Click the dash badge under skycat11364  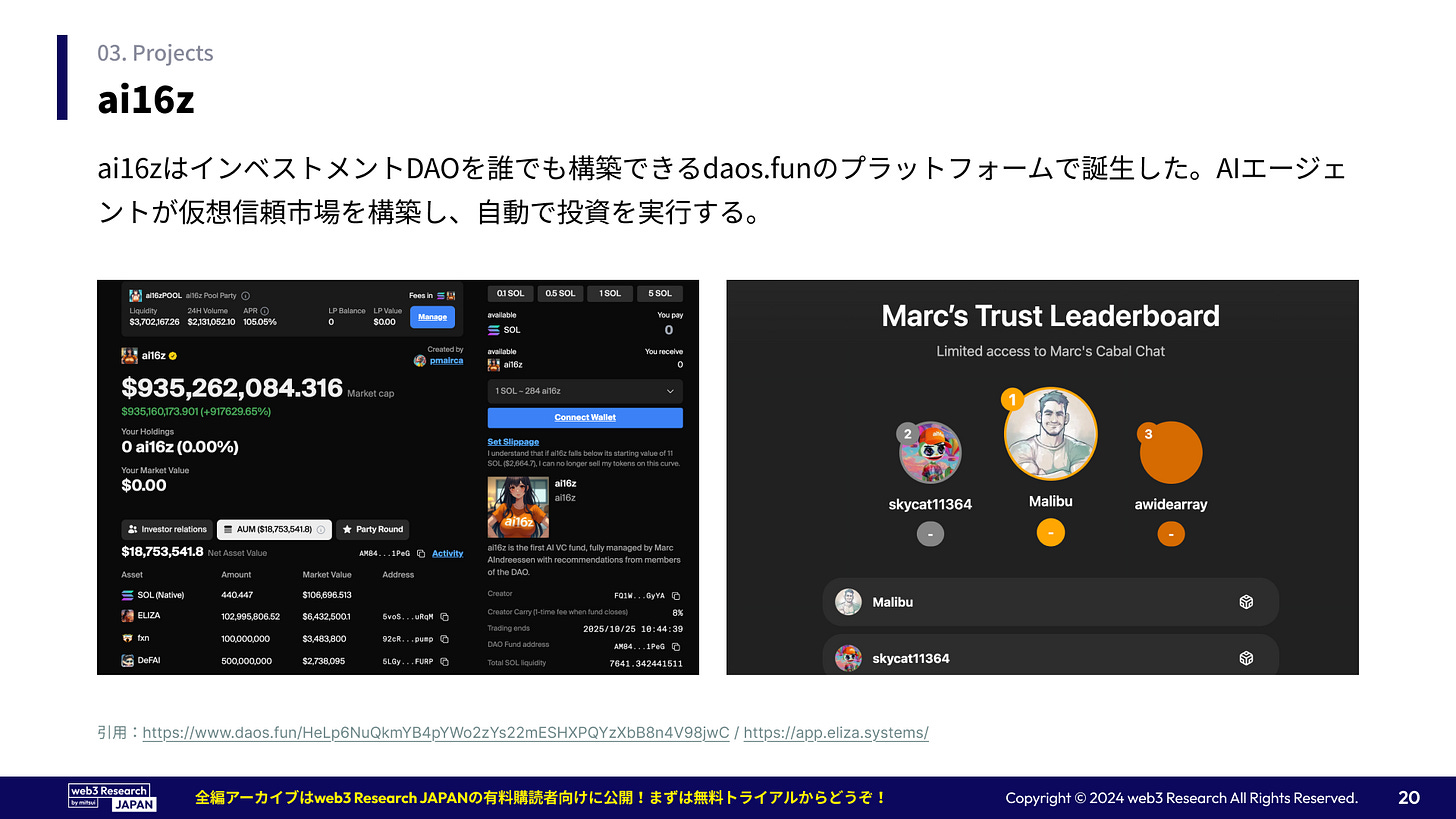click(930, 535)
